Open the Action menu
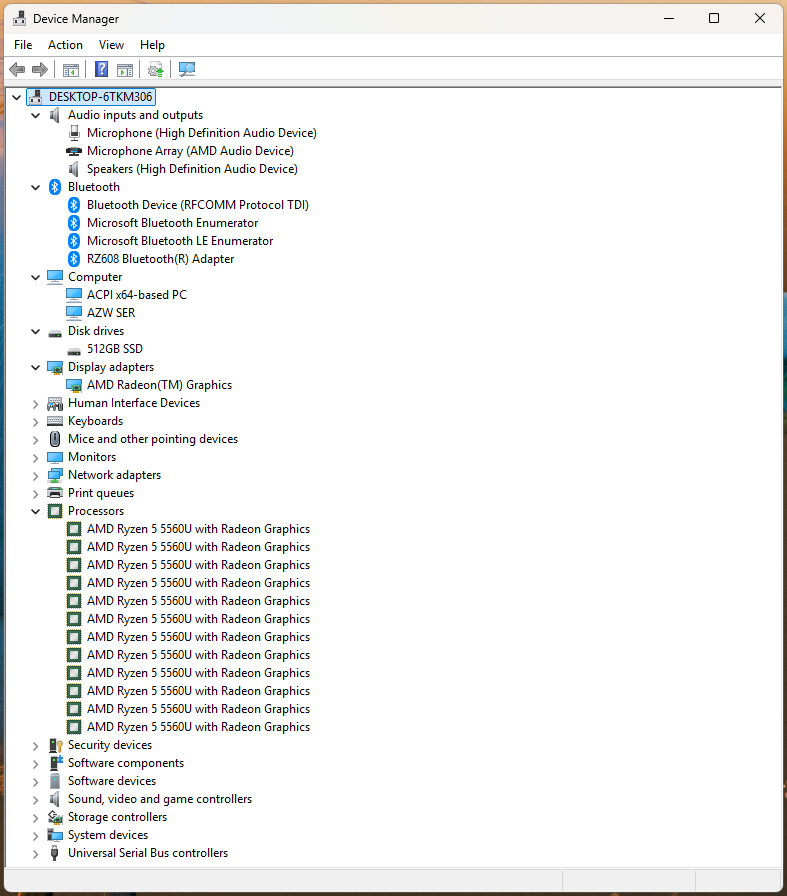 [65, 45]
